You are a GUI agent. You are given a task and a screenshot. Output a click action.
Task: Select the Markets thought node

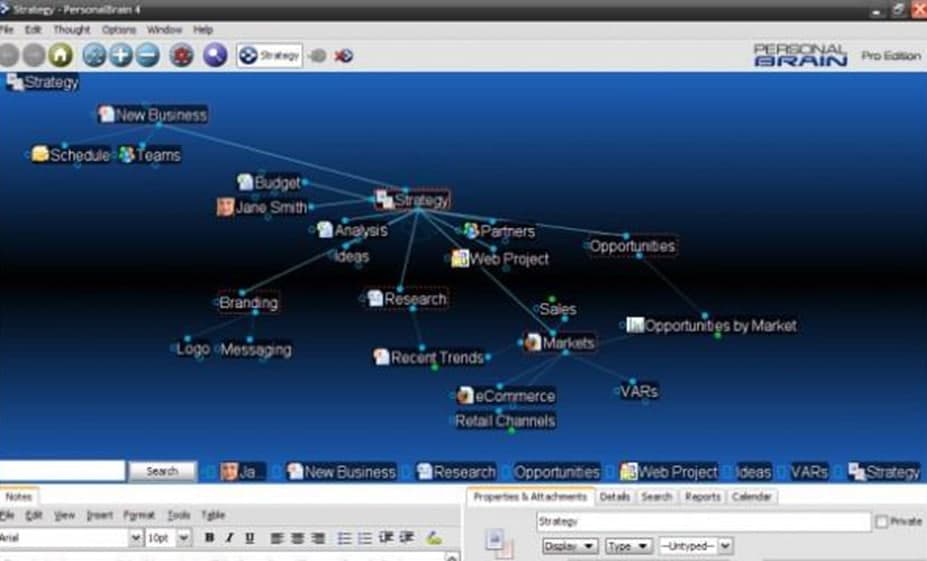click(568, 343)
